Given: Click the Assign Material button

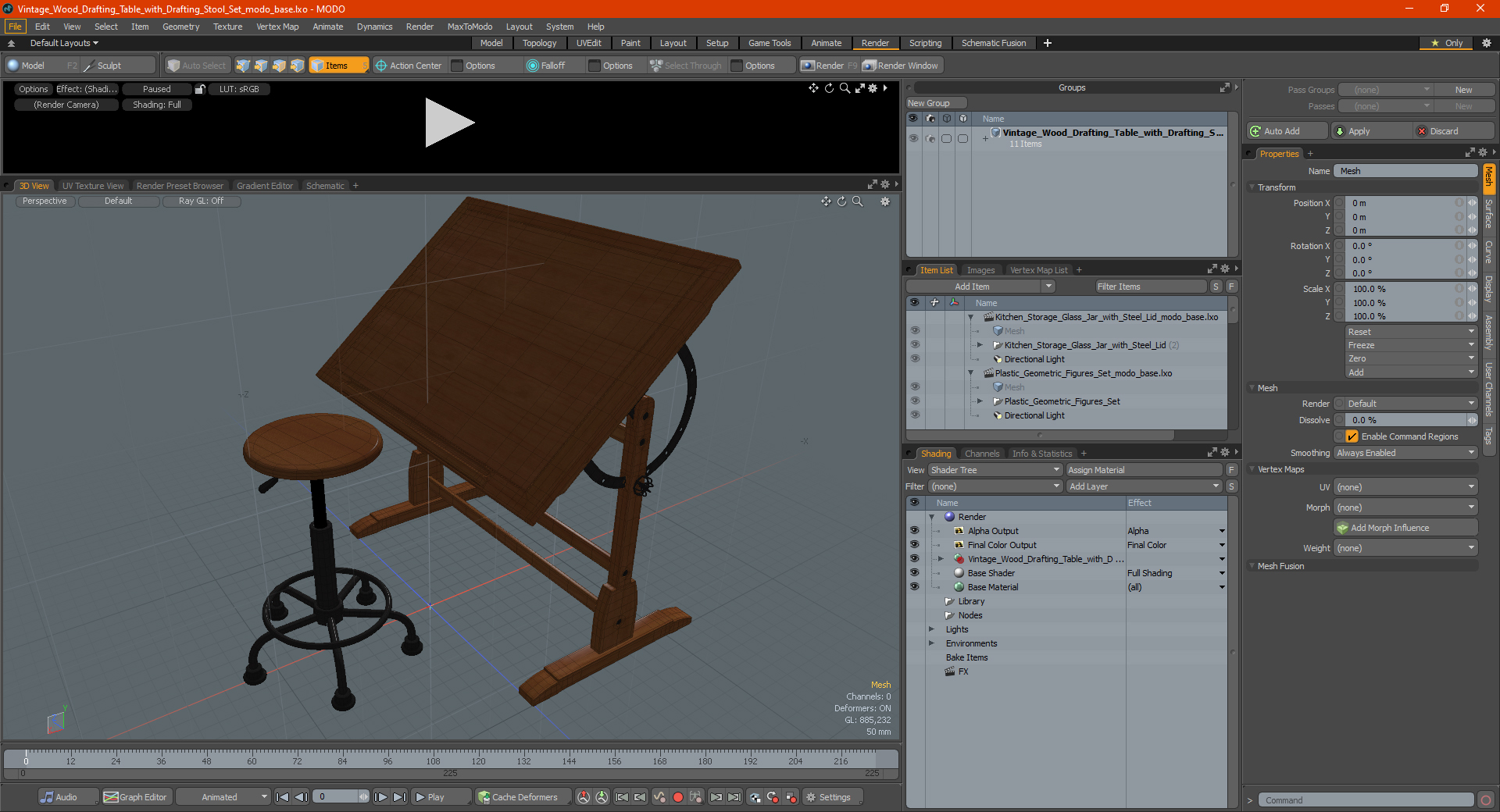Looking at the screenshot, I should (1144, 470).
